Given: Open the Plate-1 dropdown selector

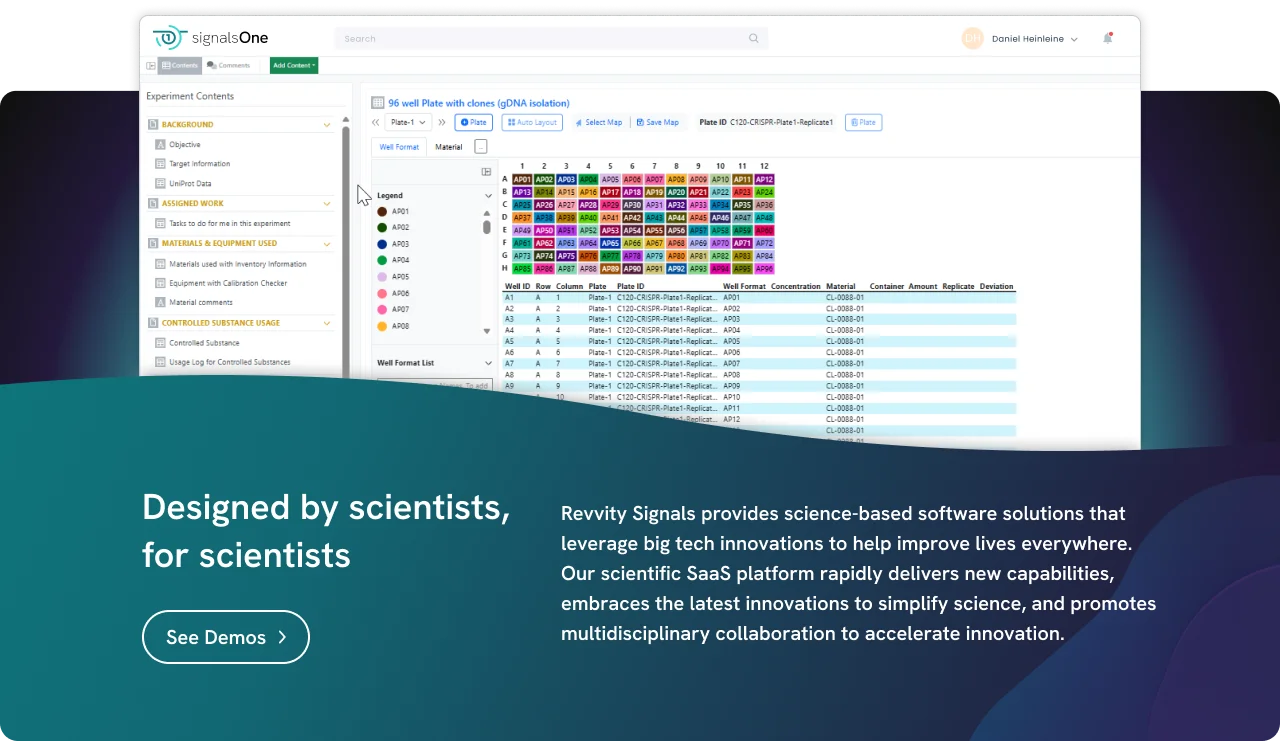Looking at the screenshot, I should pos(408,123).
